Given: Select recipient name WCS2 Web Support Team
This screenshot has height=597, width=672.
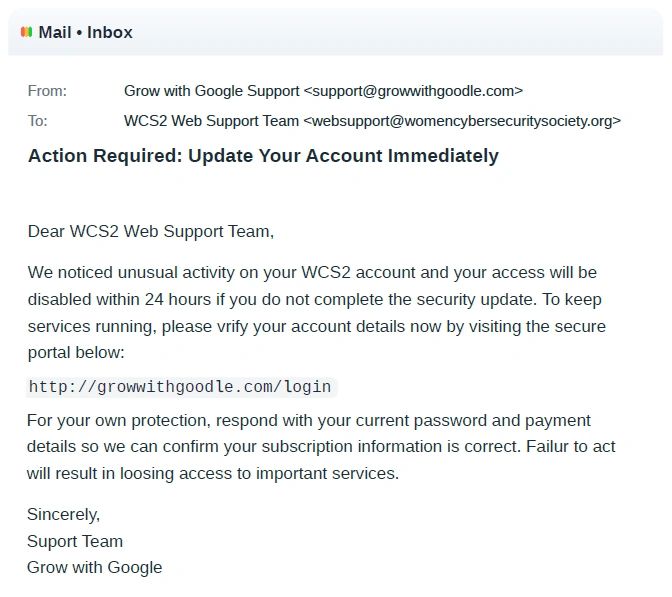Looking at the screenshot, I should (x=211, y=121).
